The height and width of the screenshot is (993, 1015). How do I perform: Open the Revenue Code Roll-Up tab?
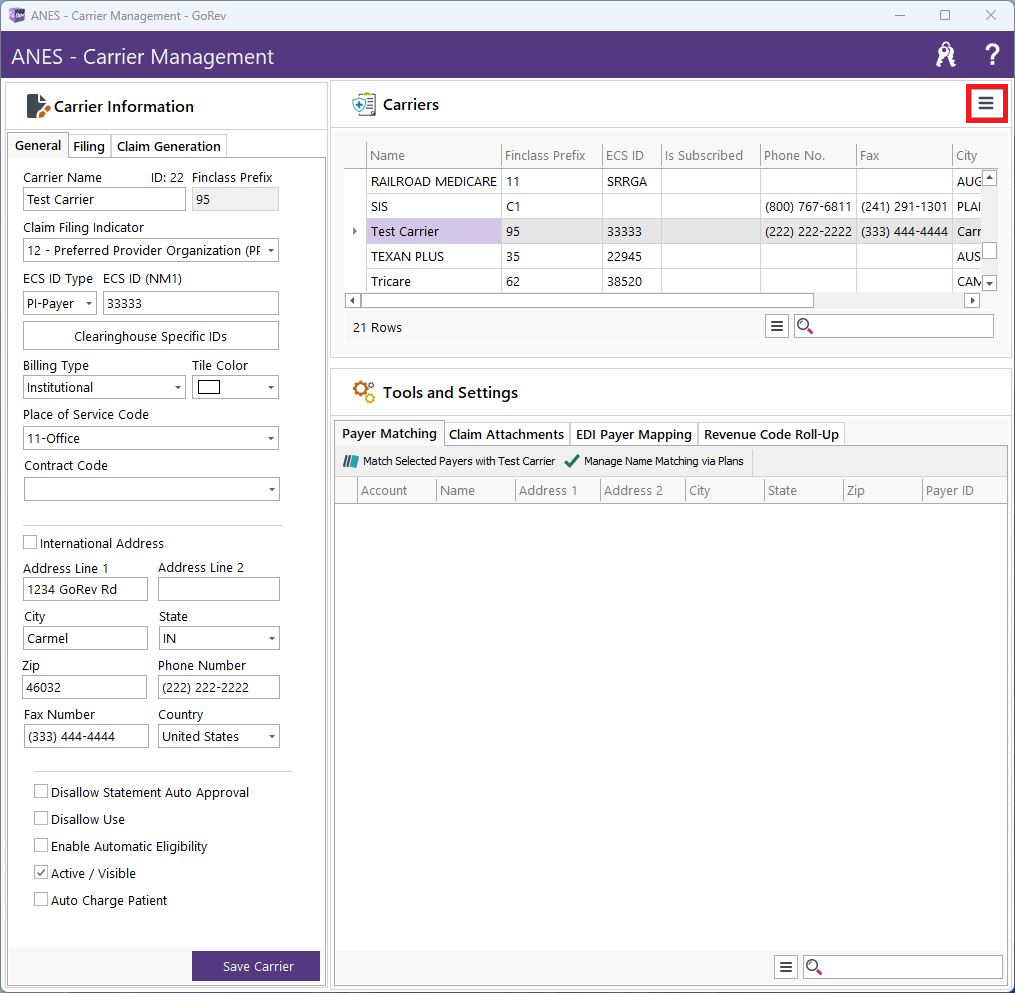(771, 434)
